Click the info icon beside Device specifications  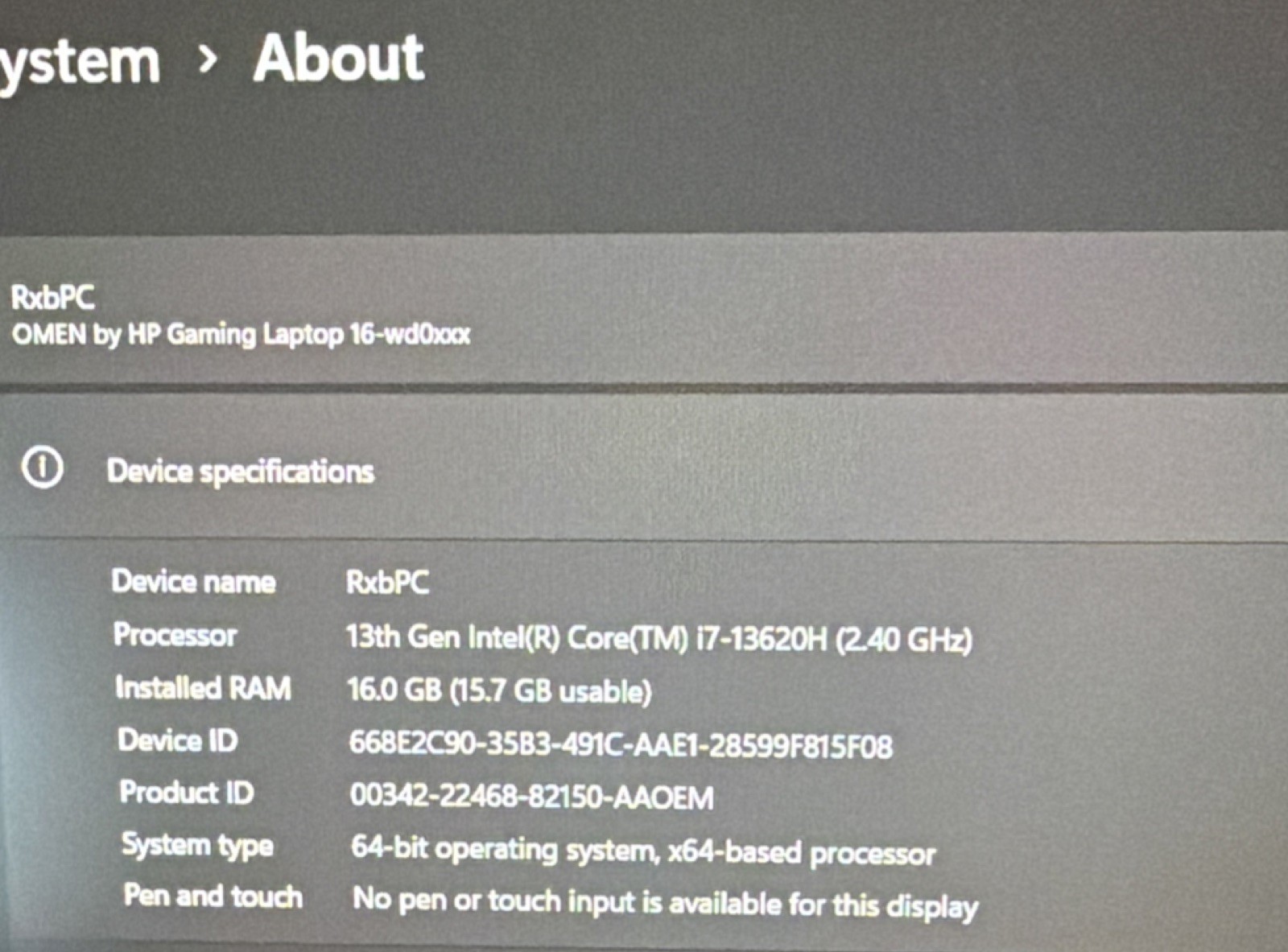click(43, 468)
